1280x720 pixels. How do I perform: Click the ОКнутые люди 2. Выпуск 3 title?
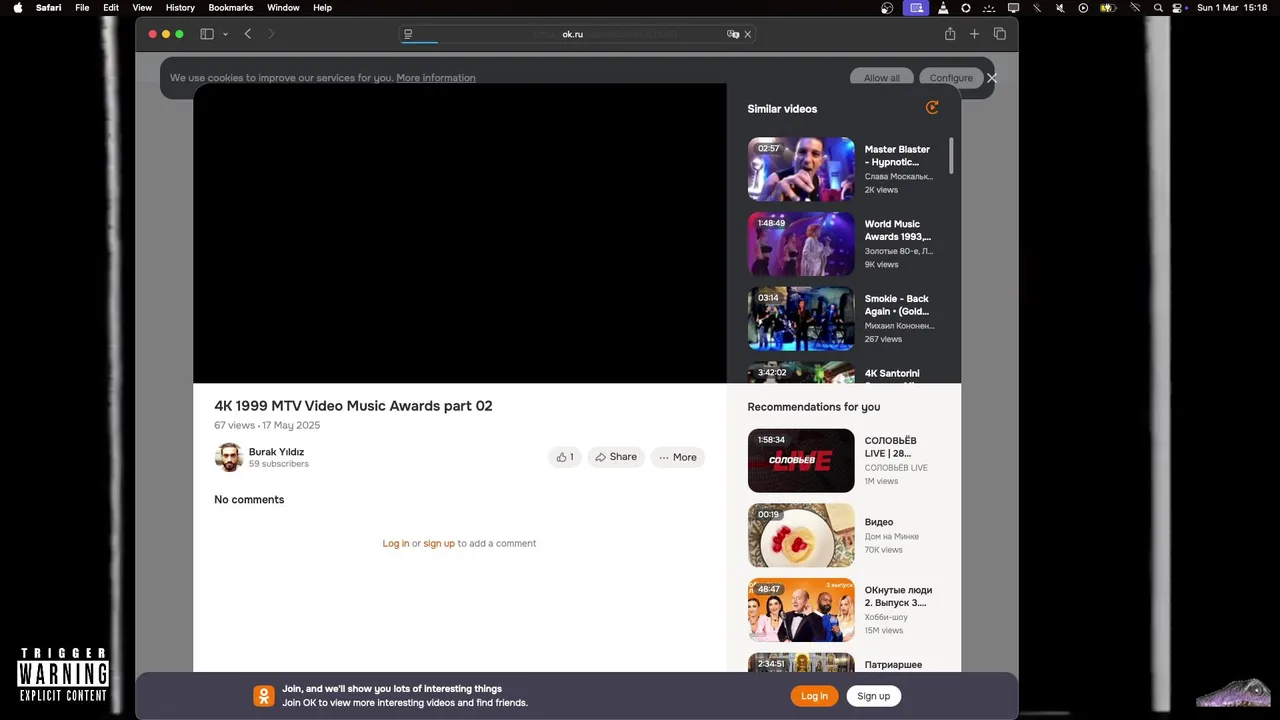(x=898, y=596)
